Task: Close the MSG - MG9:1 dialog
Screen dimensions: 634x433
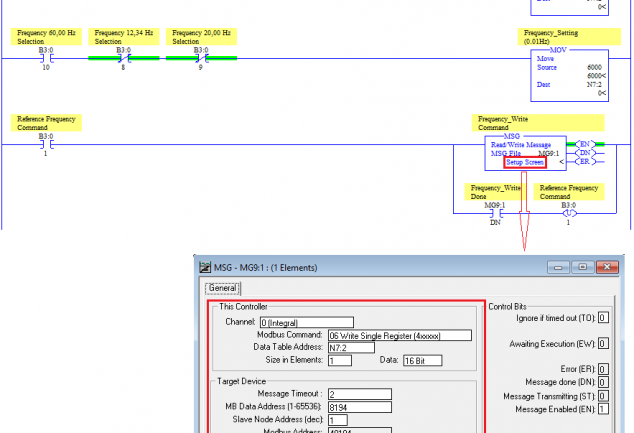Action: (607, 267)
